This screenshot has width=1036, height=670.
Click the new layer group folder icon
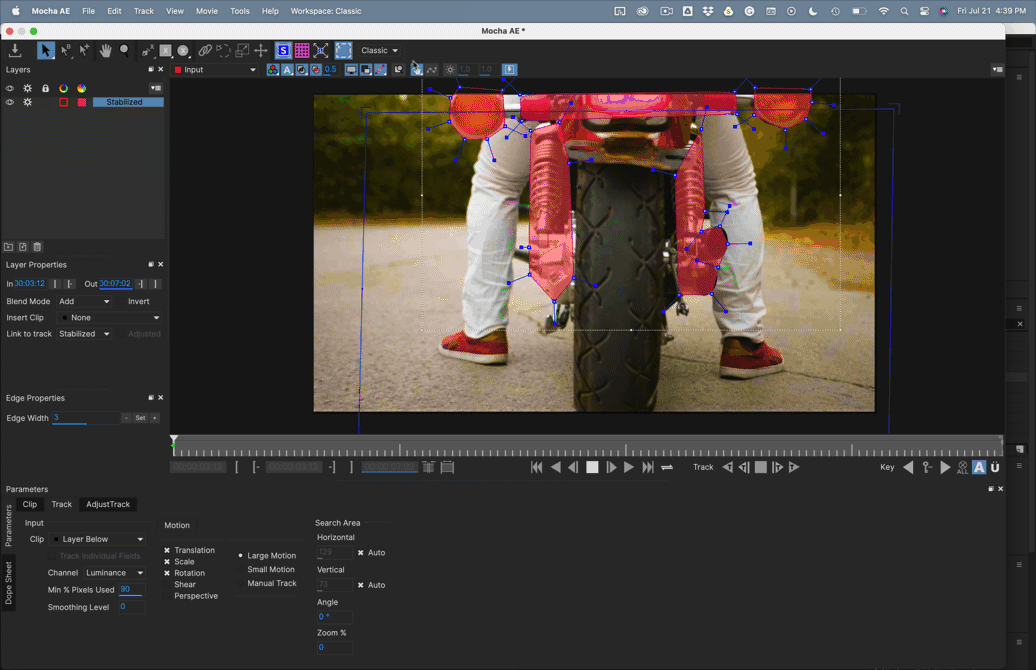[9, 246]
